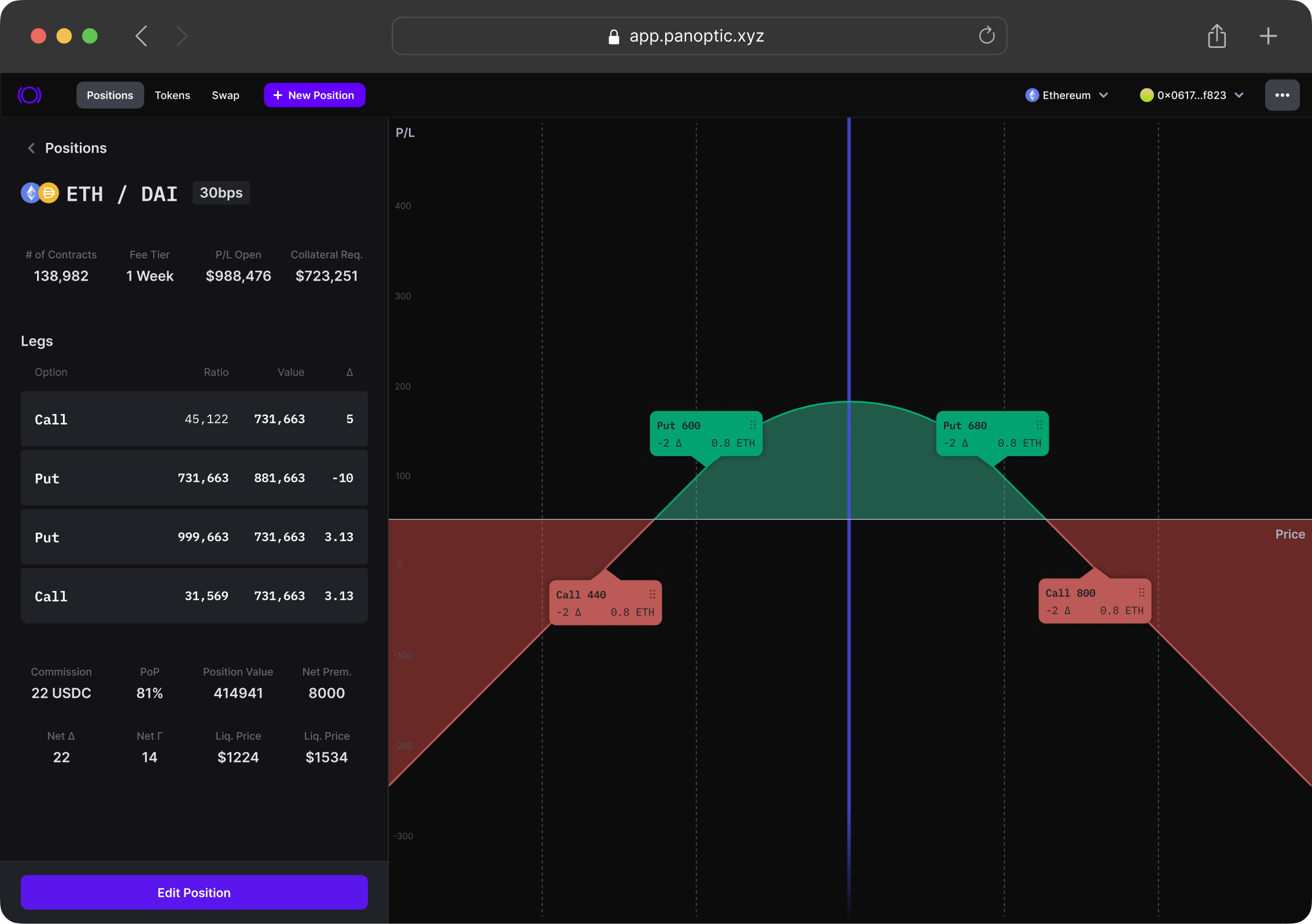The image size is (1312, 924).
Task: Expand the wallet address 0x0617...f823 dropdown
Action: [x=1191, y=95]
